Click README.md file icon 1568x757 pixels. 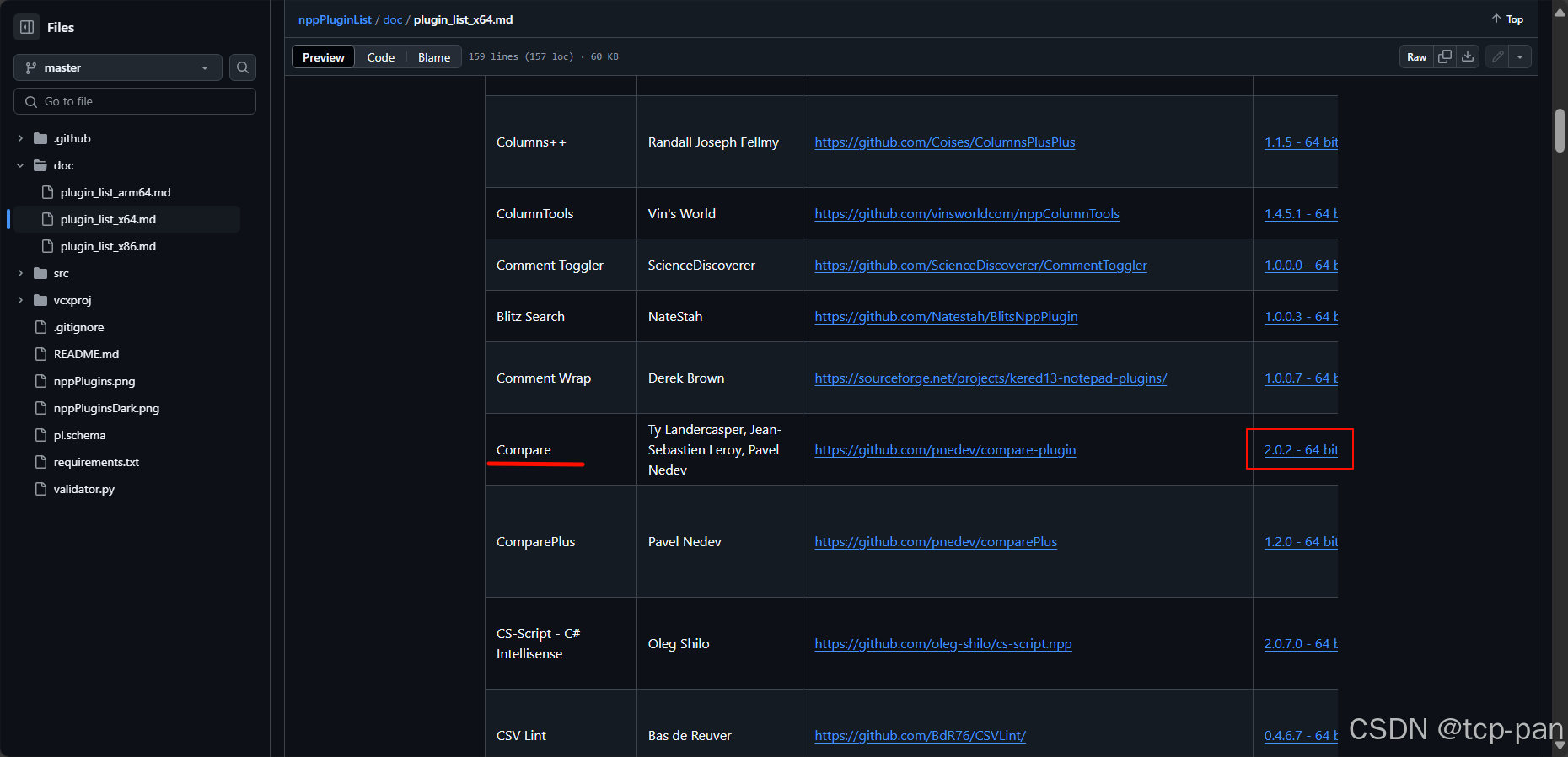click(x=40, y=354)
